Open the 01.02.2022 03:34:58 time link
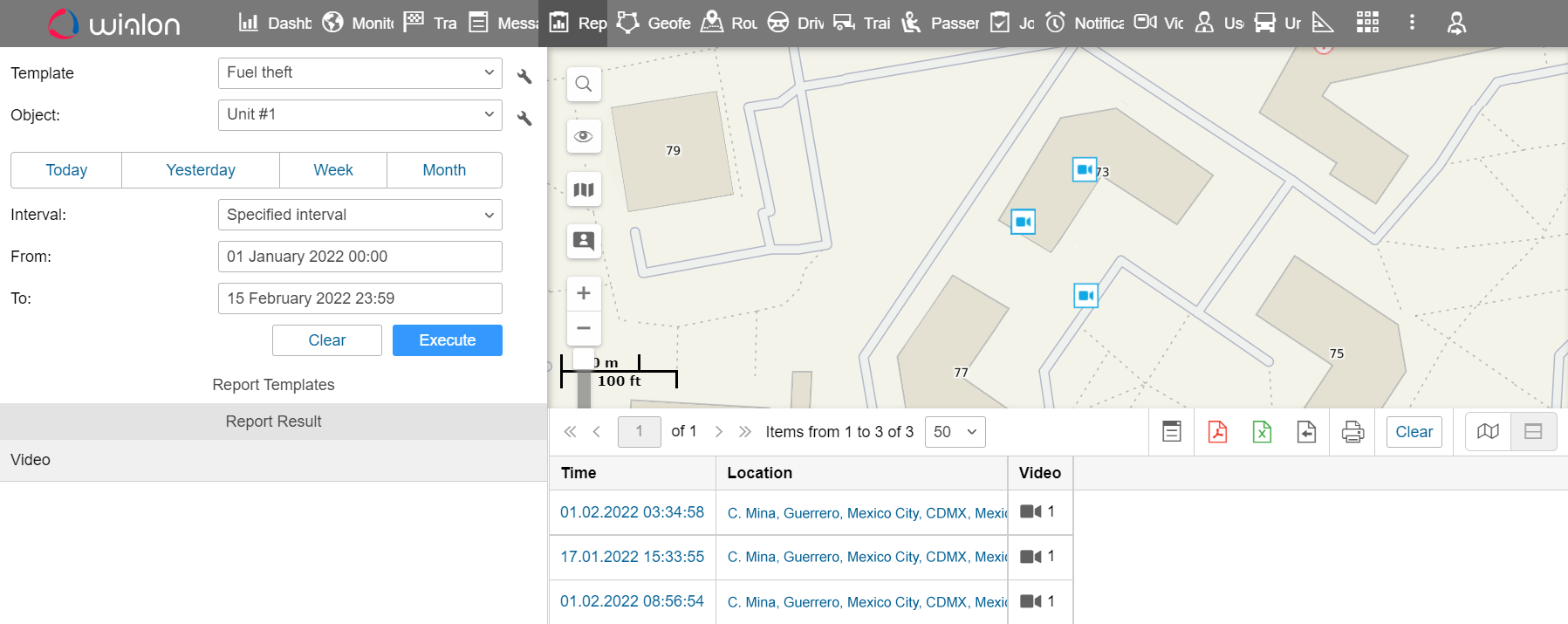Viewport: 1568px width, 624px height. point(632,512)
